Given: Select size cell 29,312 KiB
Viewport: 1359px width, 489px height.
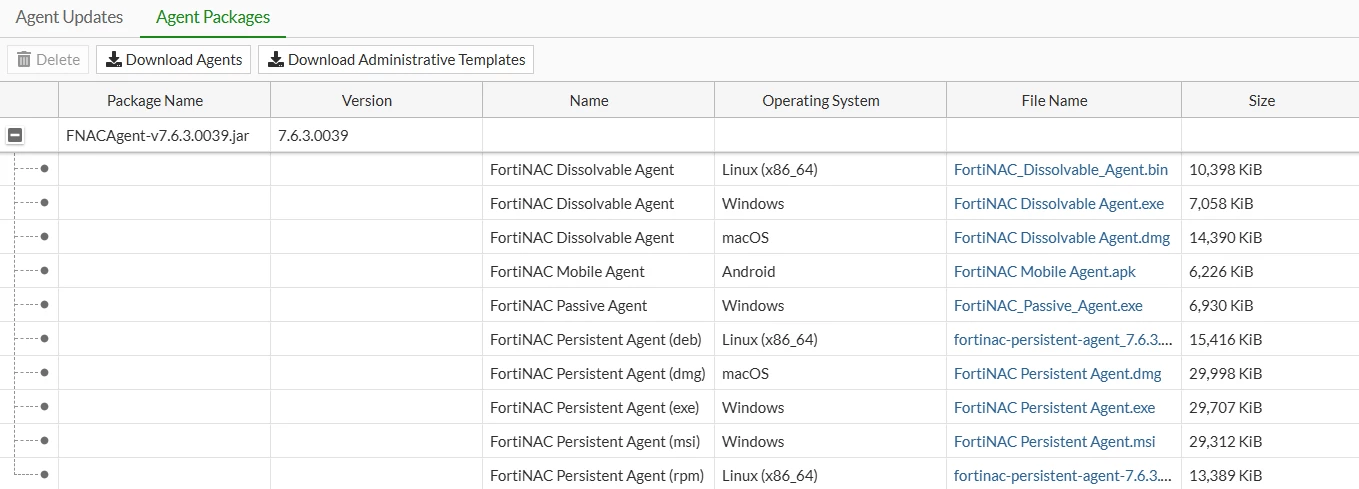Looking at the screenshot, I should pyautogui.click(x=1226, y=441).
